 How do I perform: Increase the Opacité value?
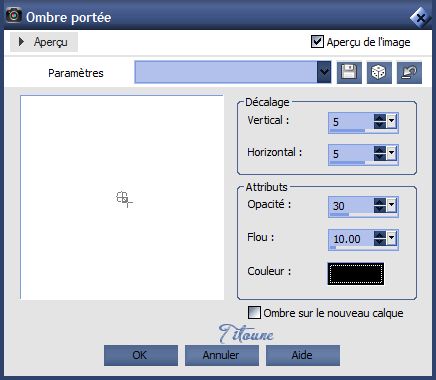click(380, 202)
